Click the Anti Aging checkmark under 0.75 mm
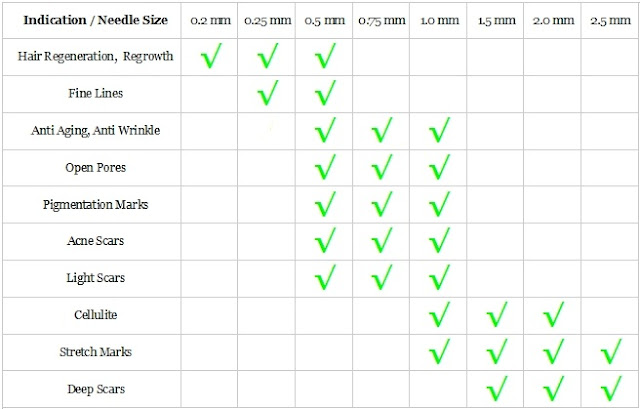 pyautogui.click(x=381, y=130)
